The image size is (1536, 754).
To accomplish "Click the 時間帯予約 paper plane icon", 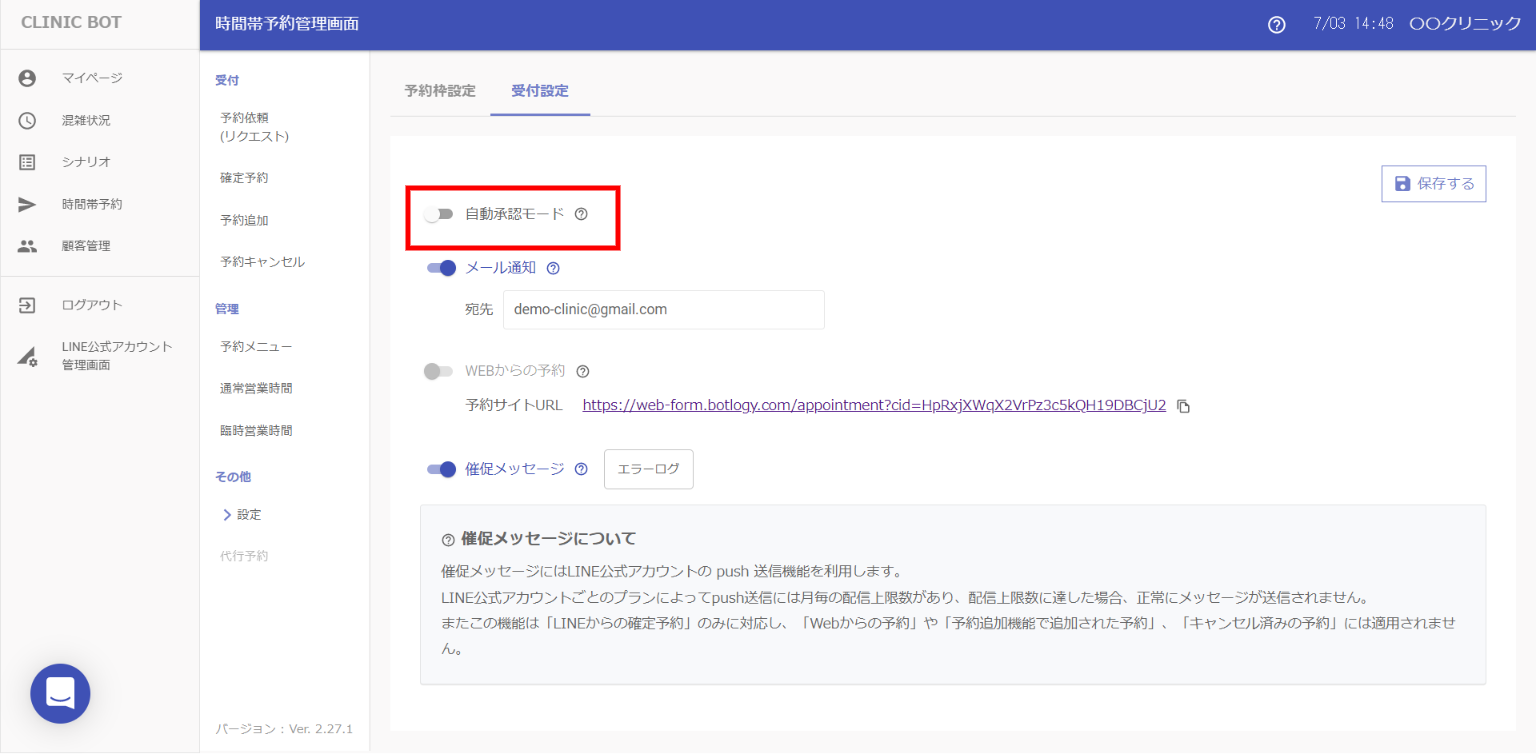I will pyautogui.click(x=27, y=204).
